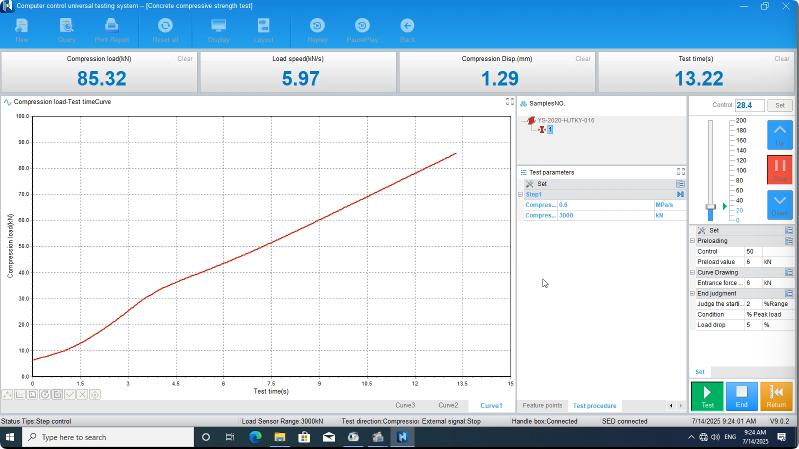Collapse the End judgment section
799x449 pixels.
click(693, 293)
